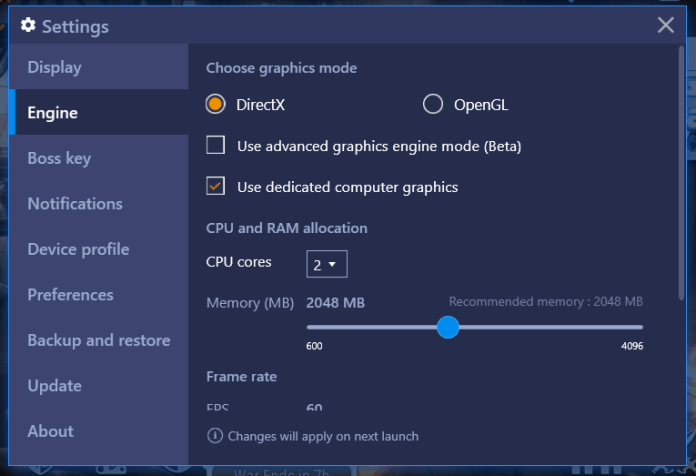
Task: Select OpenGL graphics mode
Action: point(433,104)
